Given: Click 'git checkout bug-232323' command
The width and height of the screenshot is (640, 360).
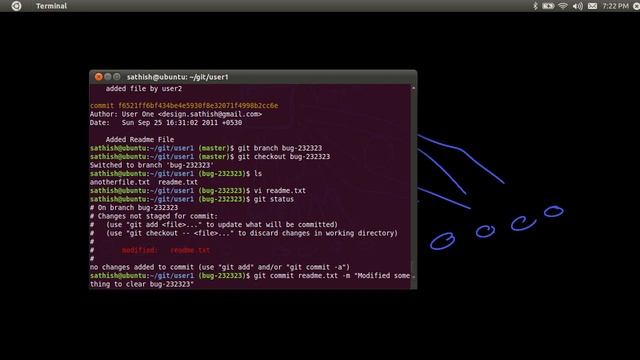Looking at the screenshot, I should [x=284, y=157].
